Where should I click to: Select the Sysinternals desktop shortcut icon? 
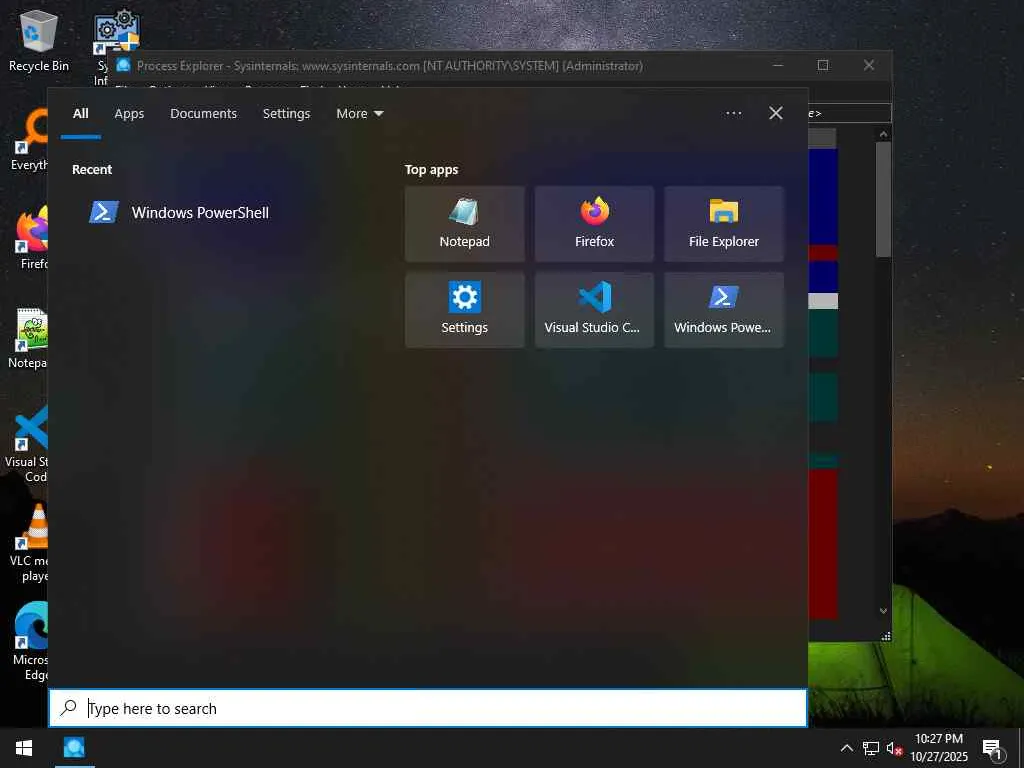116,30
